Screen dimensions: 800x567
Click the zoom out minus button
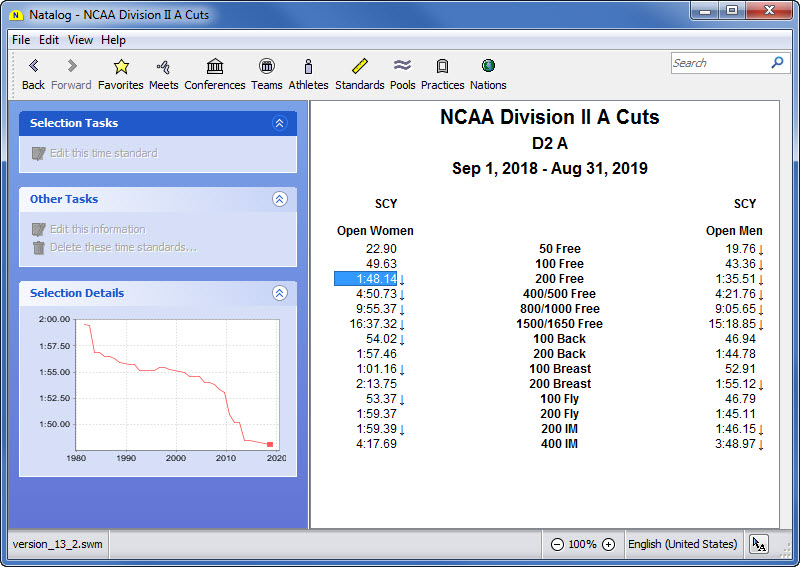(x=557, y=545)
